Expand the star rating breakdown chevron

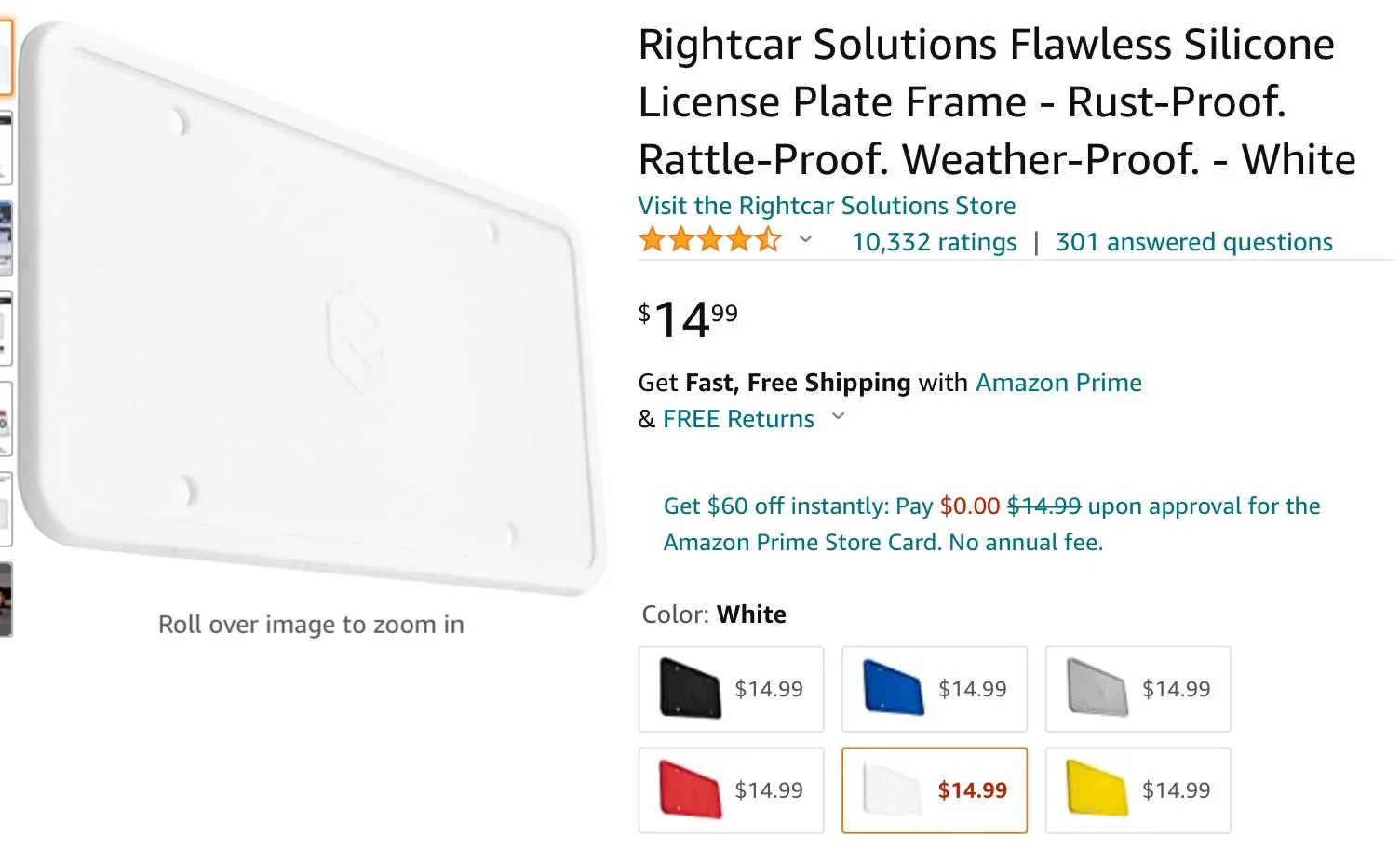806,240
